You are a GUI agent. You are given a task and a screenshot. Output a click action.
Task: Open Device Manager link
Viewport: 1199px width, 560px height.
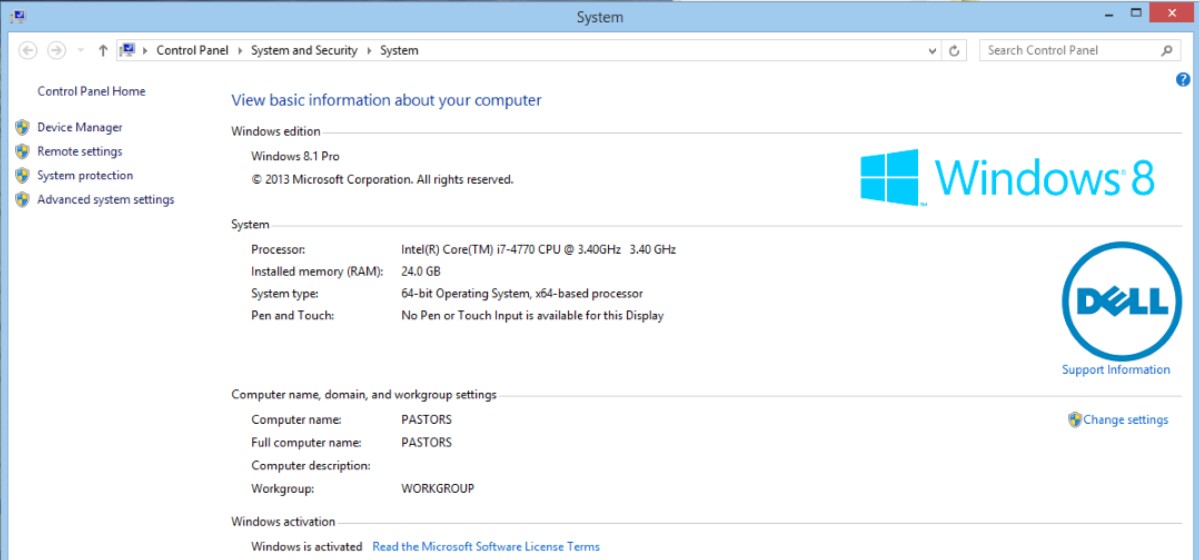coord(80,128)
